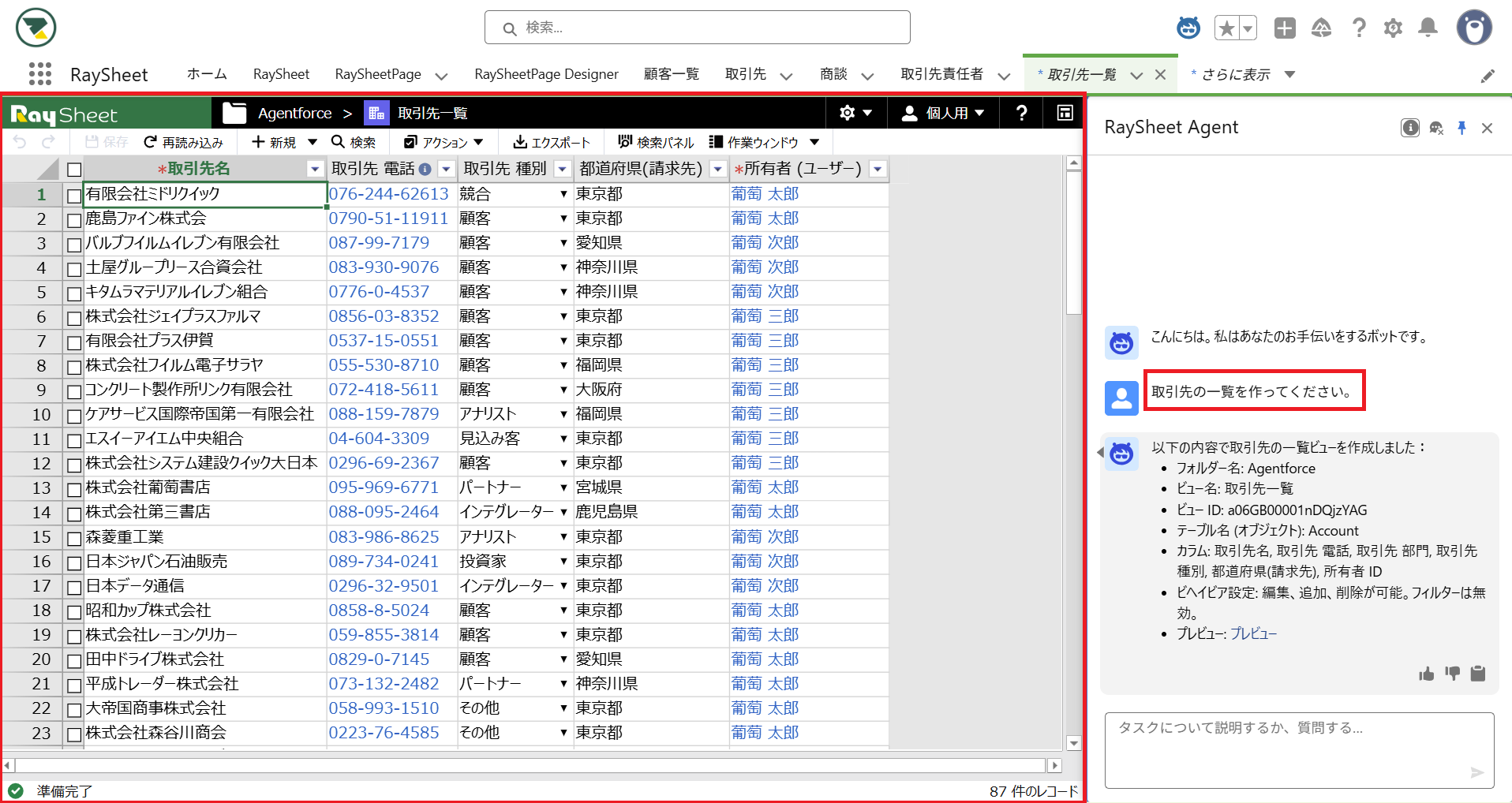Click the thumbs up feedback icon
Viewport: 1512px width, 803px height.
(1426, 674)
